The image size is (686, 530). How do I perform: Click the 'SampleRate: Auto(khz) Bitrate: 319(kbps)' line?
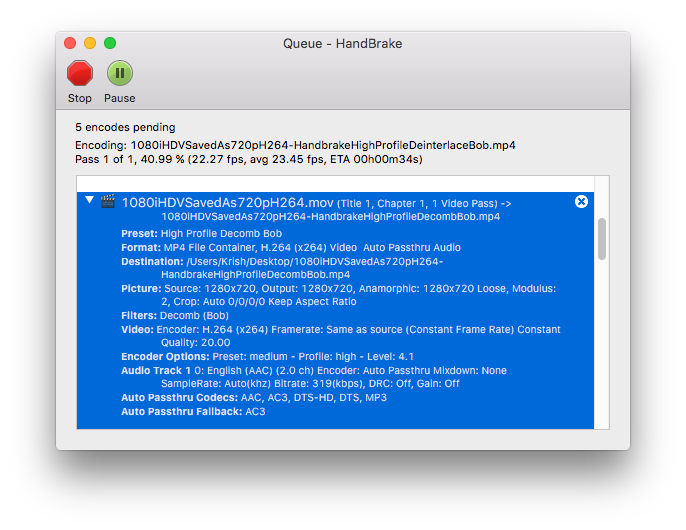310,384
